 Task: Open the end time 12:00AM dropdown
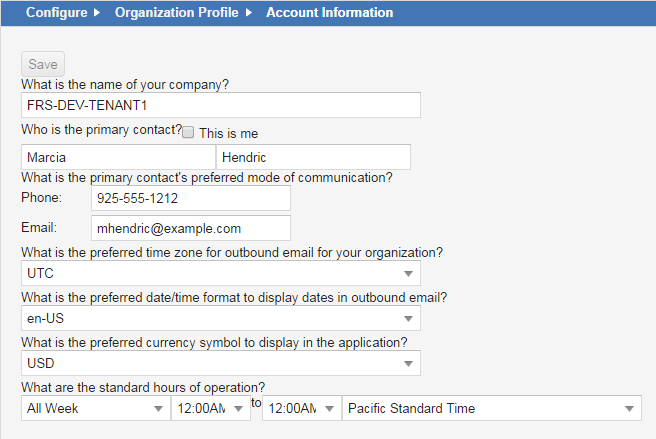302,408
